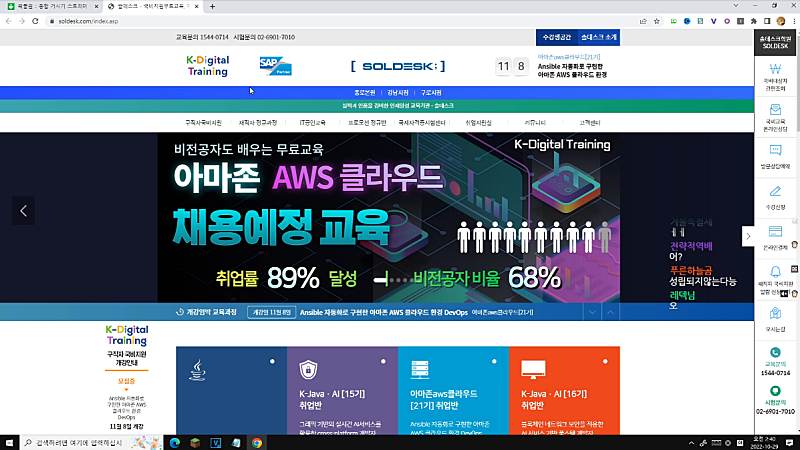Open the 커뮤니티 menu
The height and width of the screenshot is (450, 800).
(x=535, y=123)
